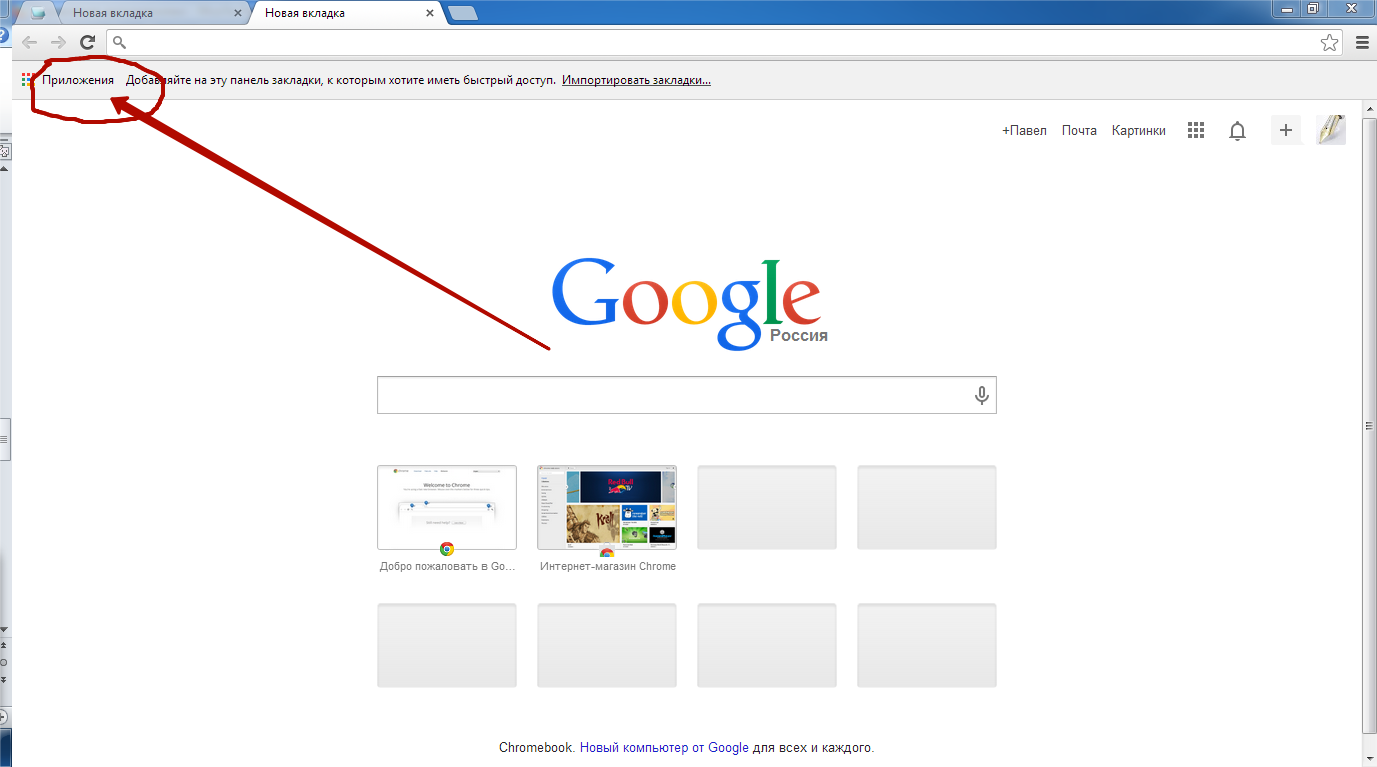Close the active Новая вкладка tab

tap(430, 14)
